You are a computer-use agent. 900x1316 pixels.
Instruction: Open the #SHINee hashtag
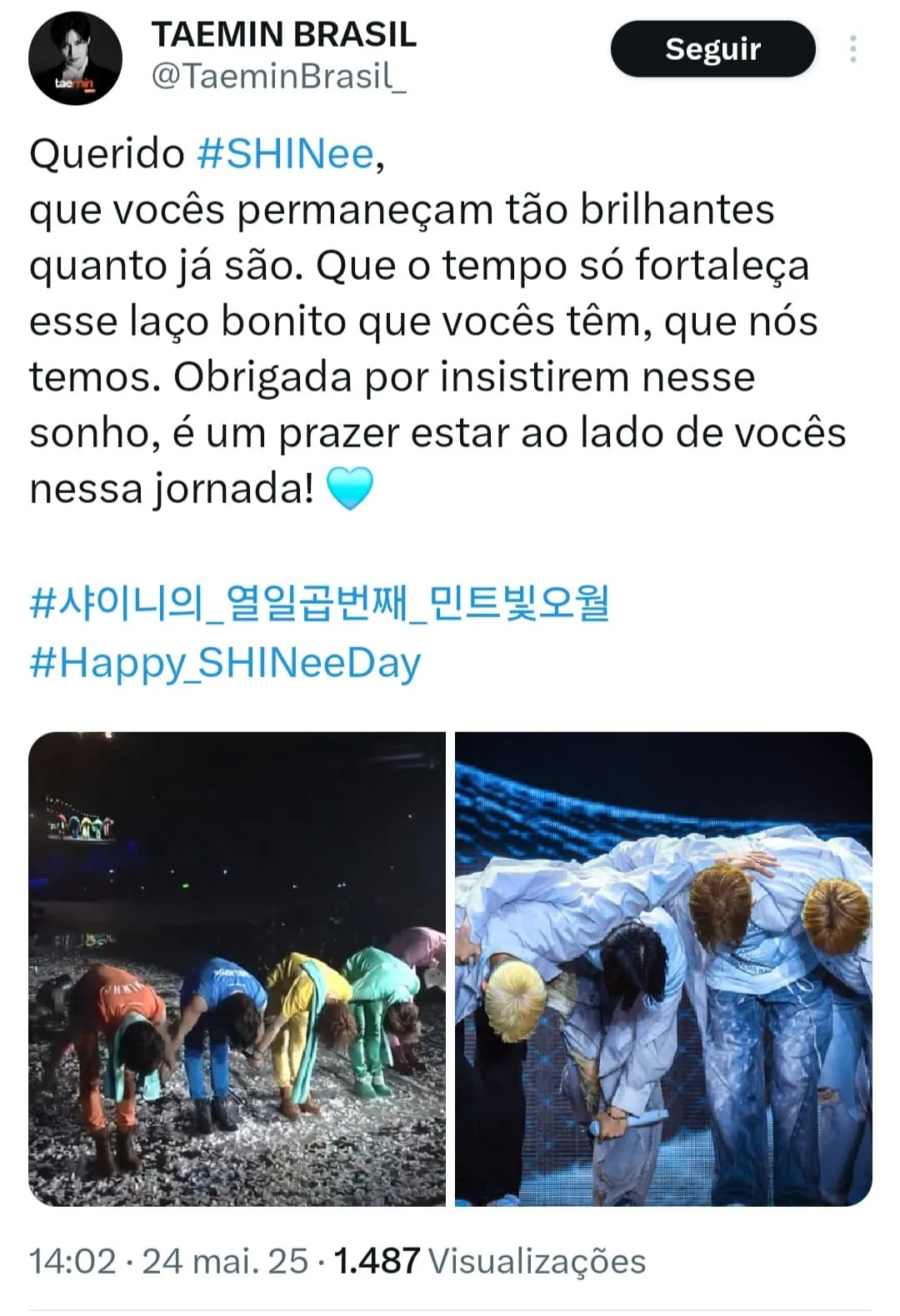point(286,154)
